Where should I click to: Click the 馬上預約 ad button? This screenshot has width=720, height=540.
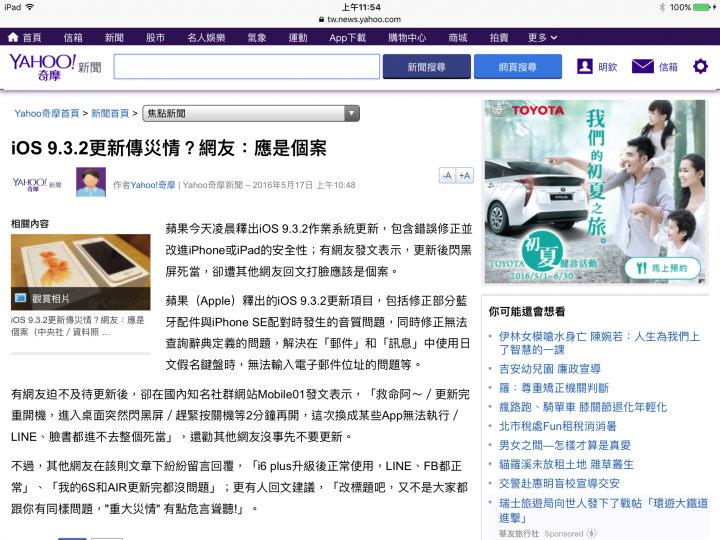(x=663, y=268)
